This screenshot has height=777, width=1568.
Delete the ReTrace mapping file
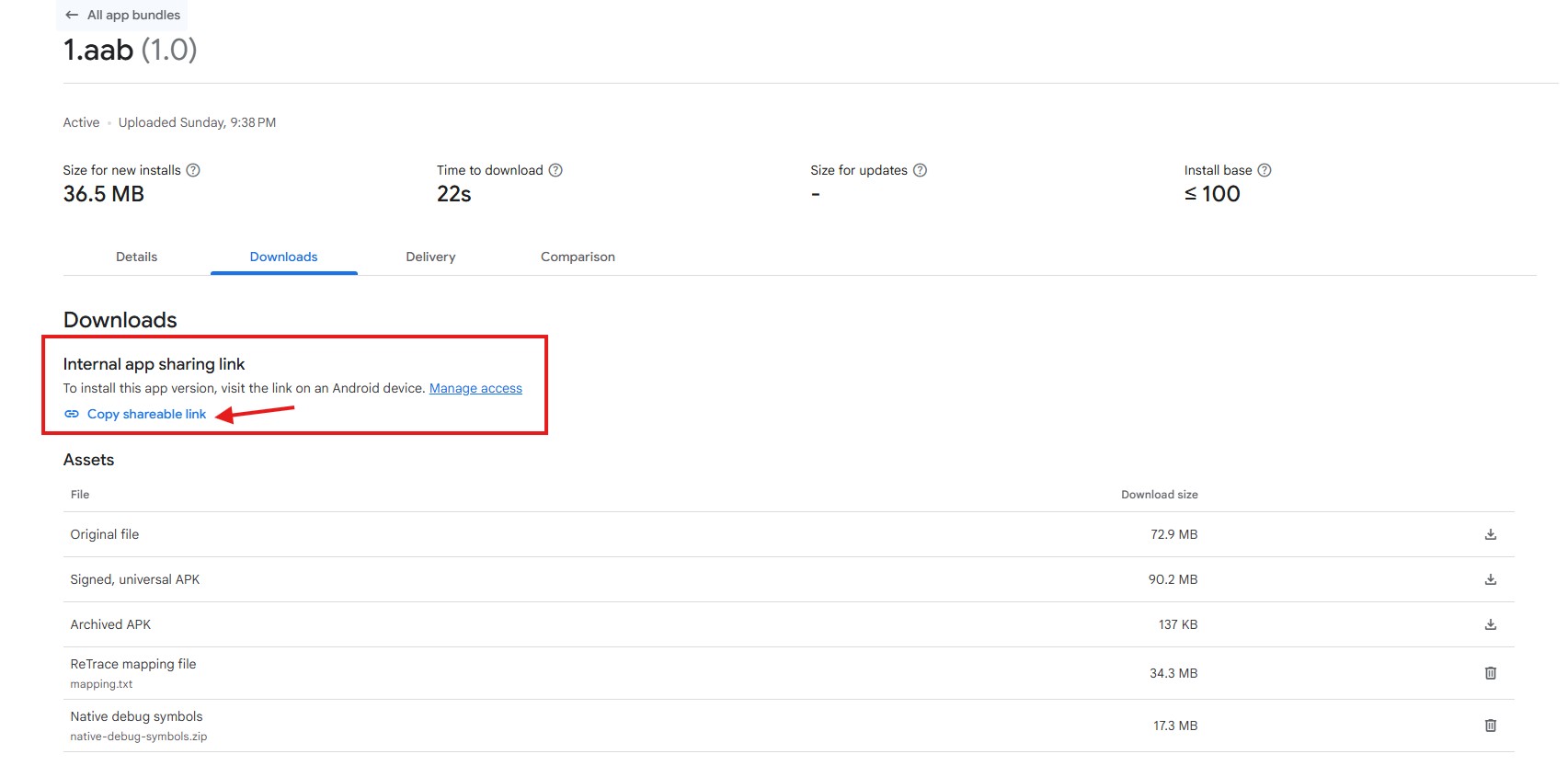pos(1490,673)
